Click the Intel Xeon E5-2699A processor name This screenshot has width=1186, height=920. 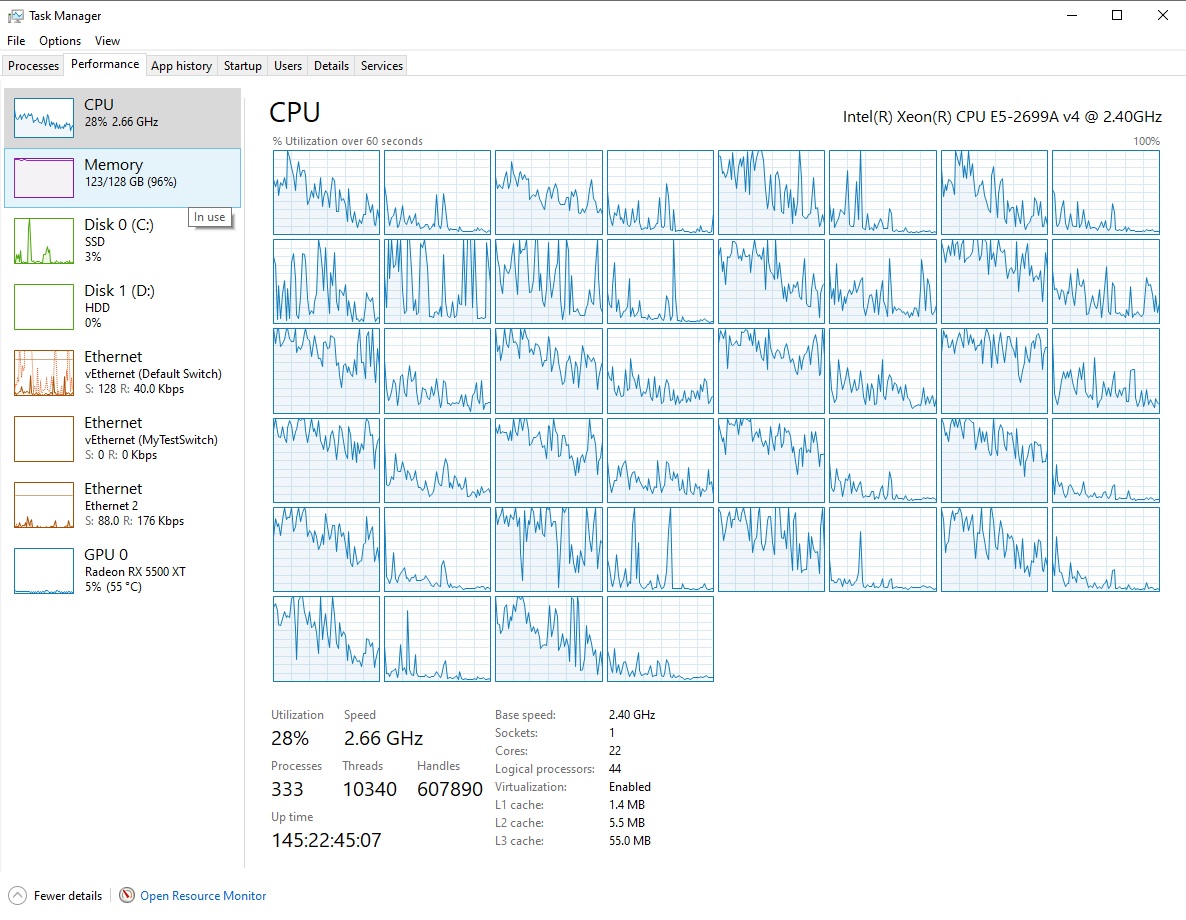click(x=1002, y=117)
